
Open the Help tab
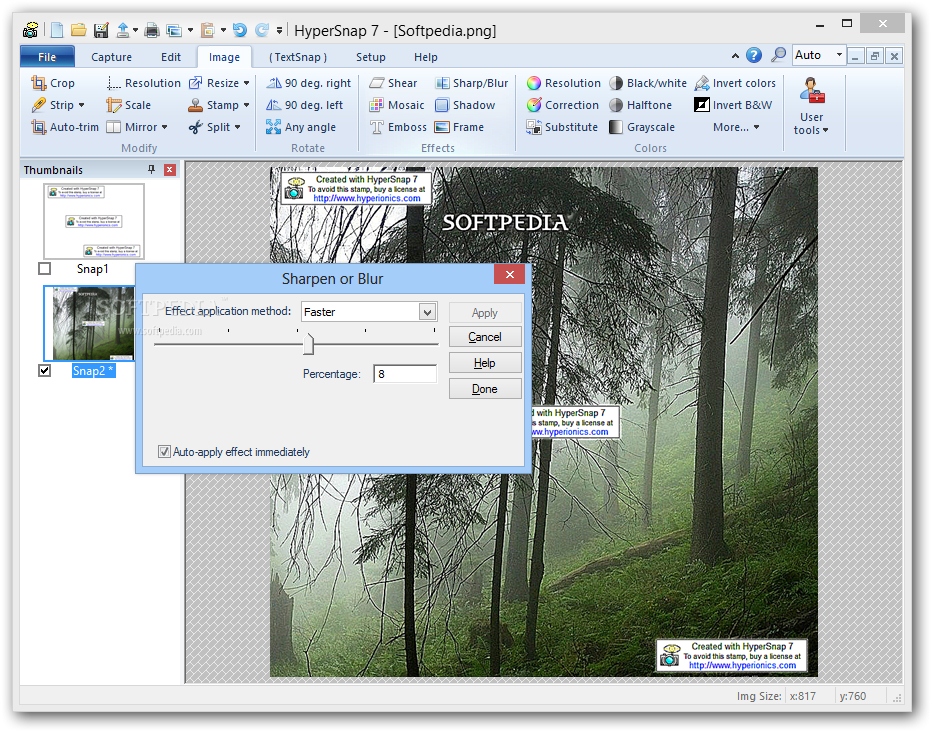[x=426, y=57]
